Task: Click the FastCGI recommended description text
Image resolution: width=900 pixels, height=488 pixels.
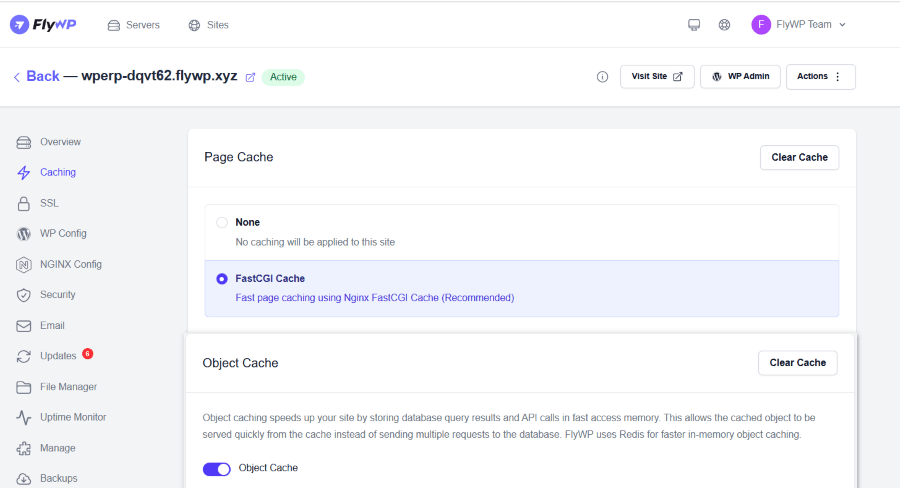Action: (375, 298)
